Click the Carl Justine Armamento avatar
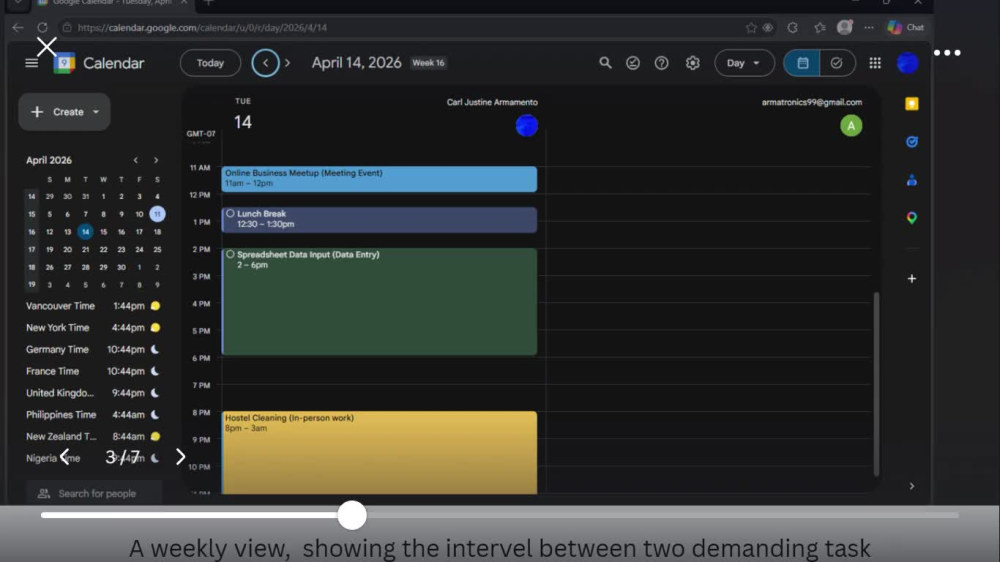 point(527,126)
